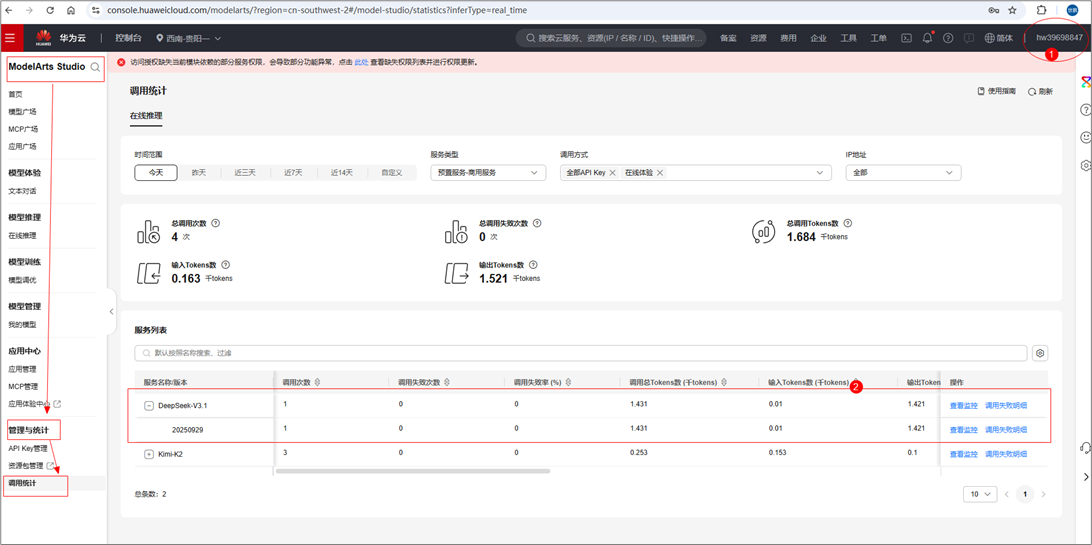Sort table by 调用次数 column

(x=318, y=382)
